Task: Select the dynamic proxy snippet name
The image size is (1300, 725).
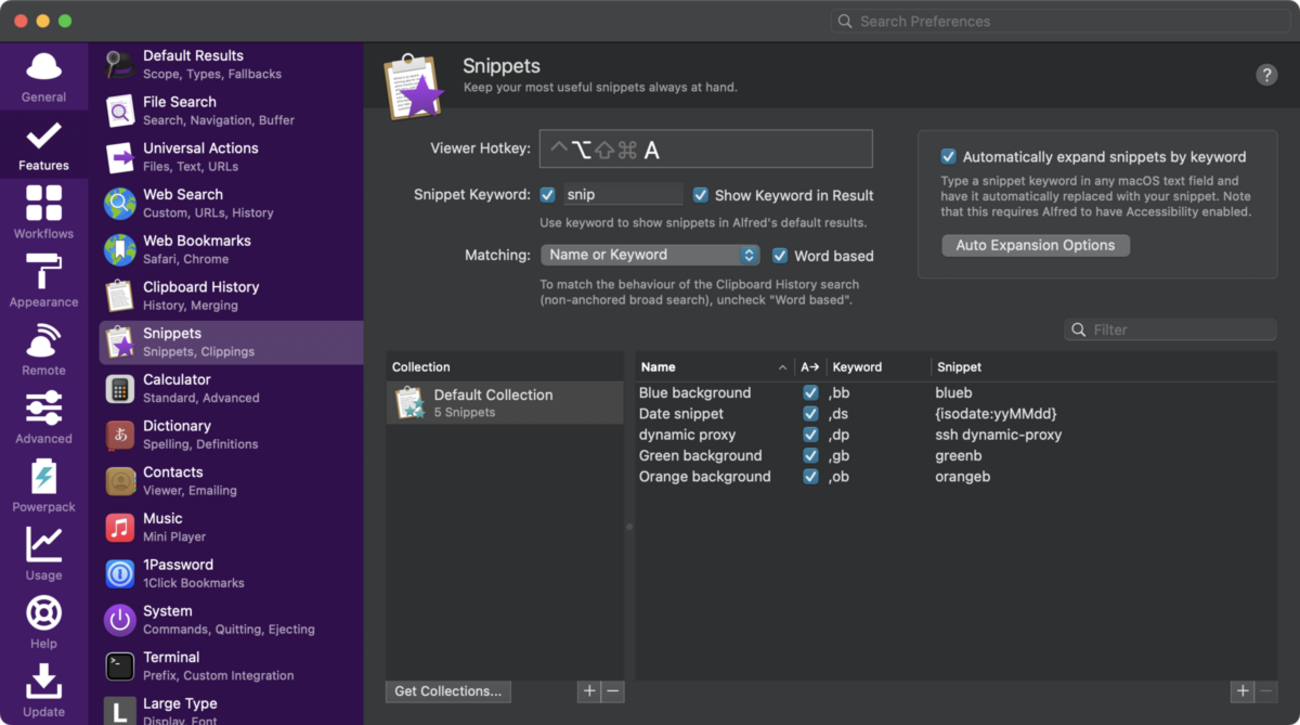Action: tap(687, 435)
